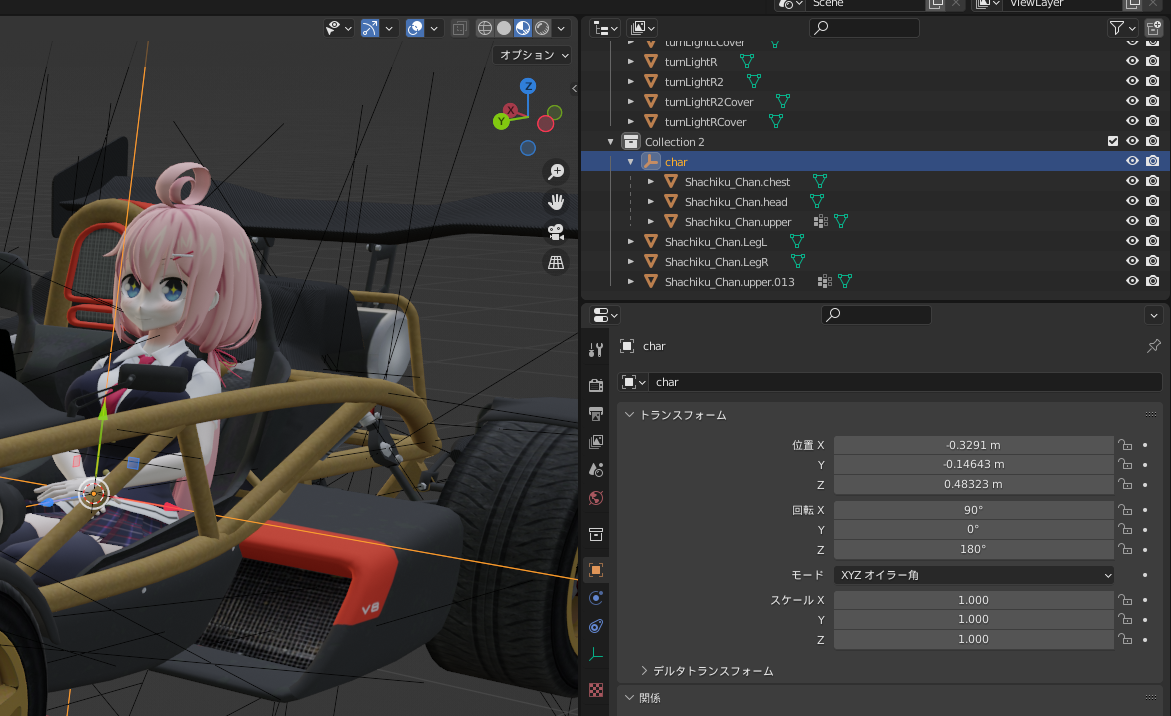Image resolution: width=1171 pixels, height=716 pixels.
Task: Hide Shachiku_Chan.head in viewport
Action: click(1132, 202)
